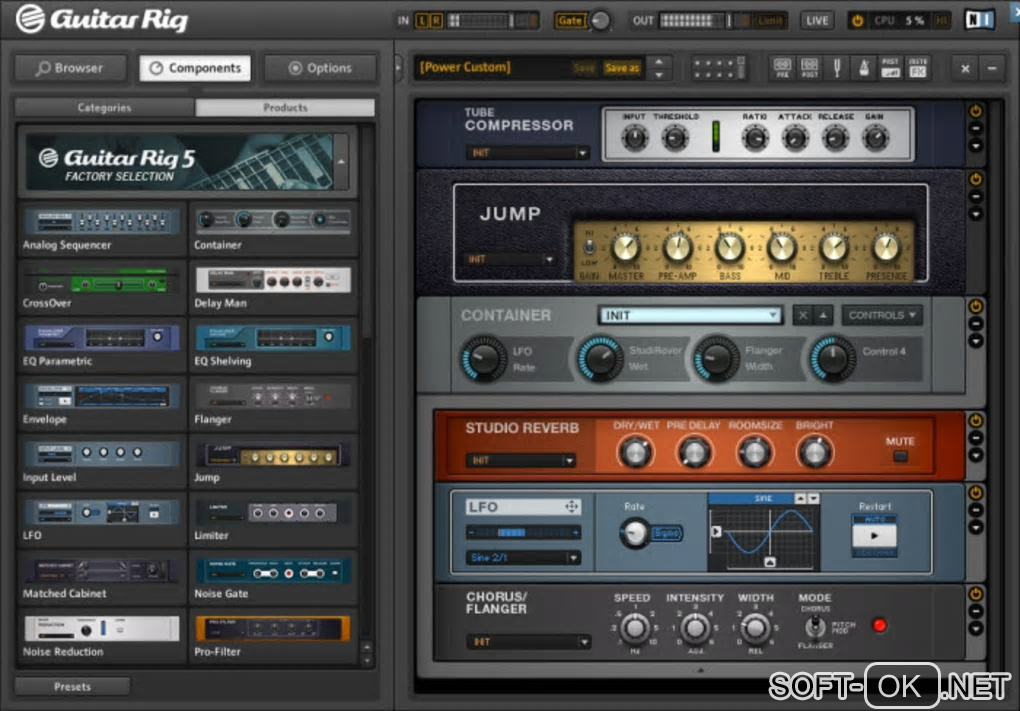Open the Jump INIT preset dropdown
Viewport: 1020px width, 711px height.
(x=509, y=259)
